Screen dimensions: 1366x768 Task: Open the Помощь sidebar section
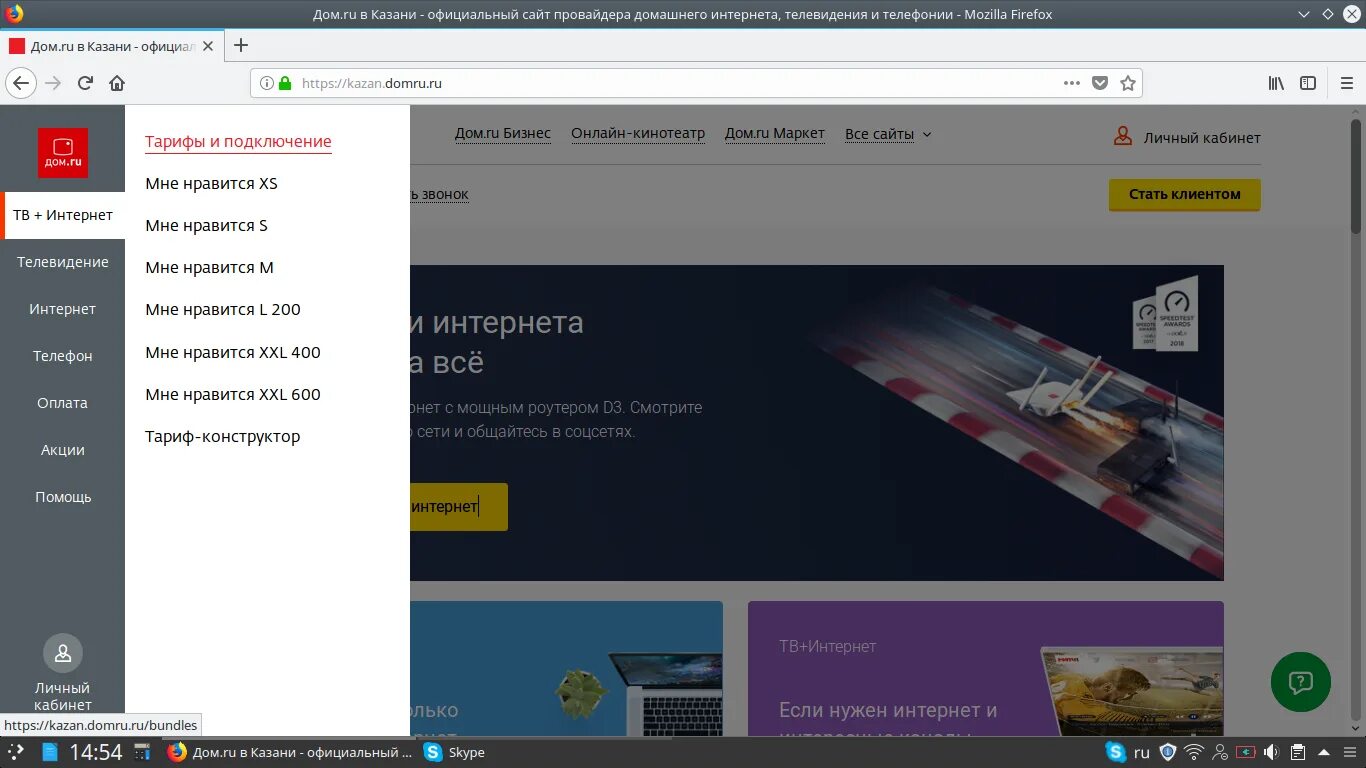click(x=63, y=497)
